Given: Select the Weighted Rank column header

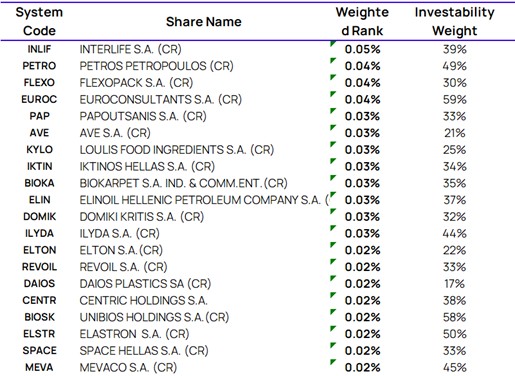Looking at the screenshot, I should pos(362,21).
